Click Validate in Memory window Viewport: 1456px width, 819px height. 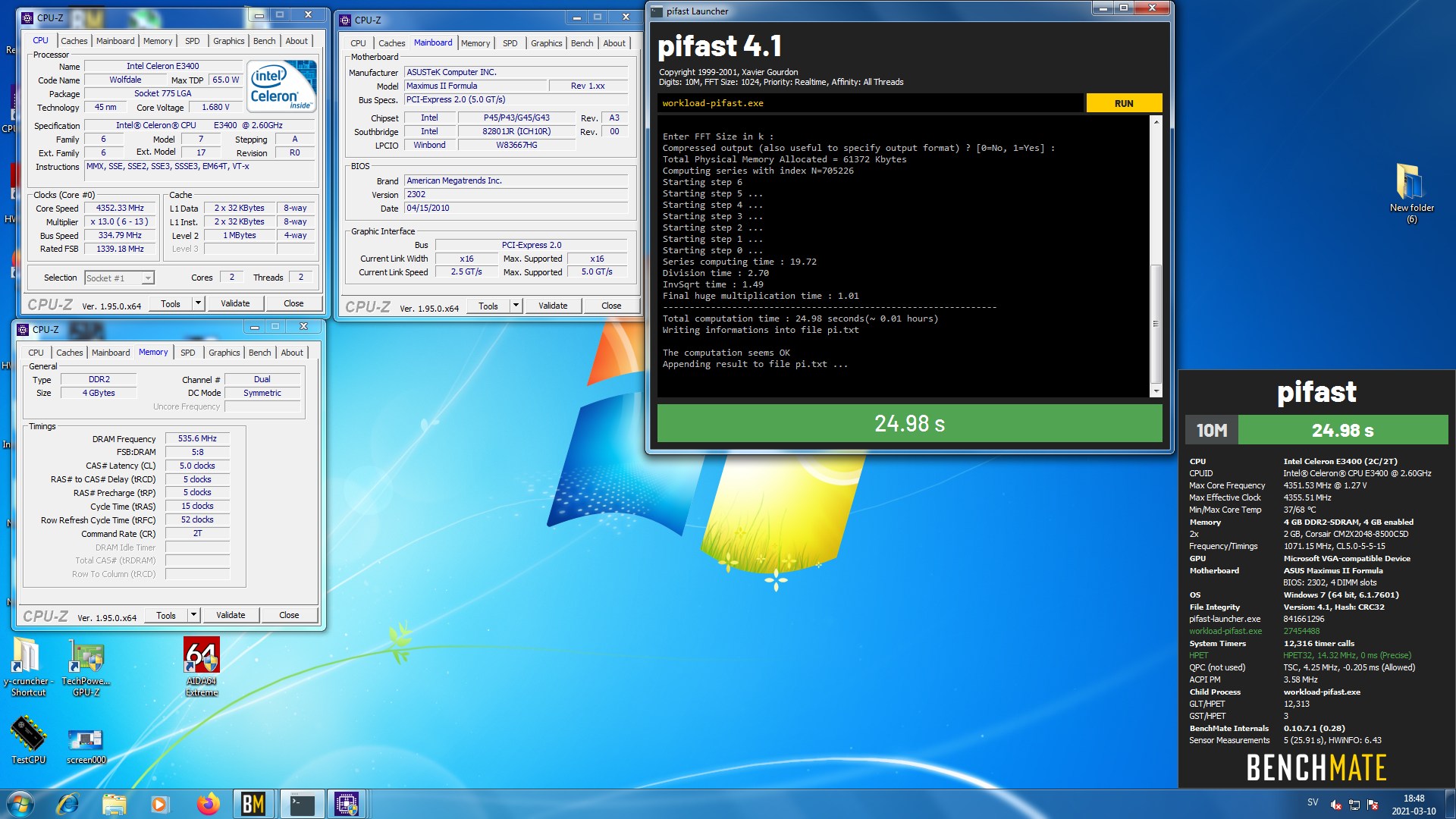click(231, 615)
